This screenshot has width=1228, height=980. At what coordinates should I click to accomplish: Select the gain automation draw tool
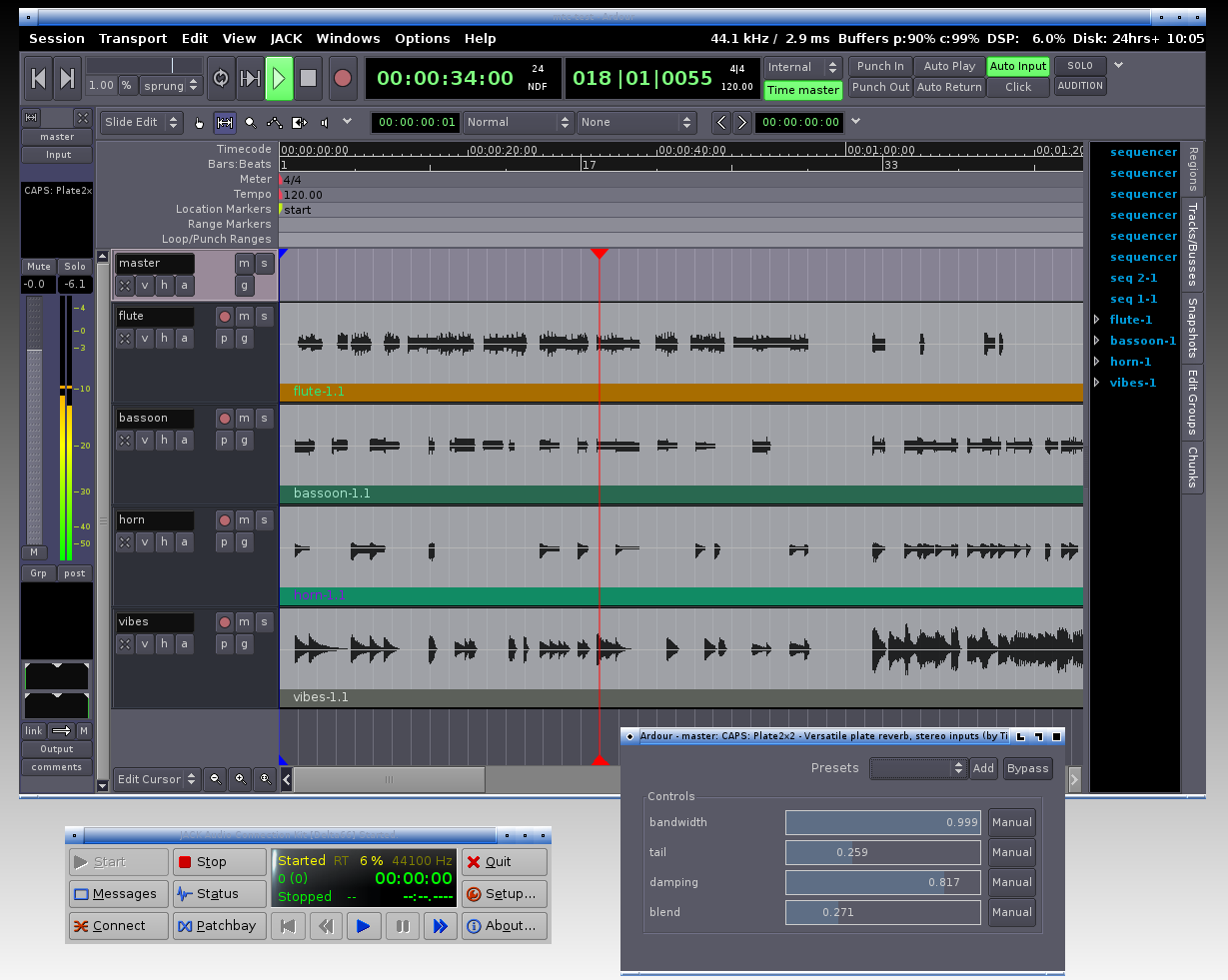tap(274, 122)
